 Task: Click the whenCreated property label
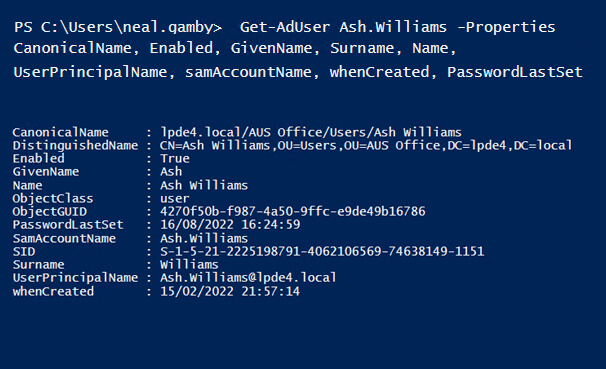pos(53,291)
